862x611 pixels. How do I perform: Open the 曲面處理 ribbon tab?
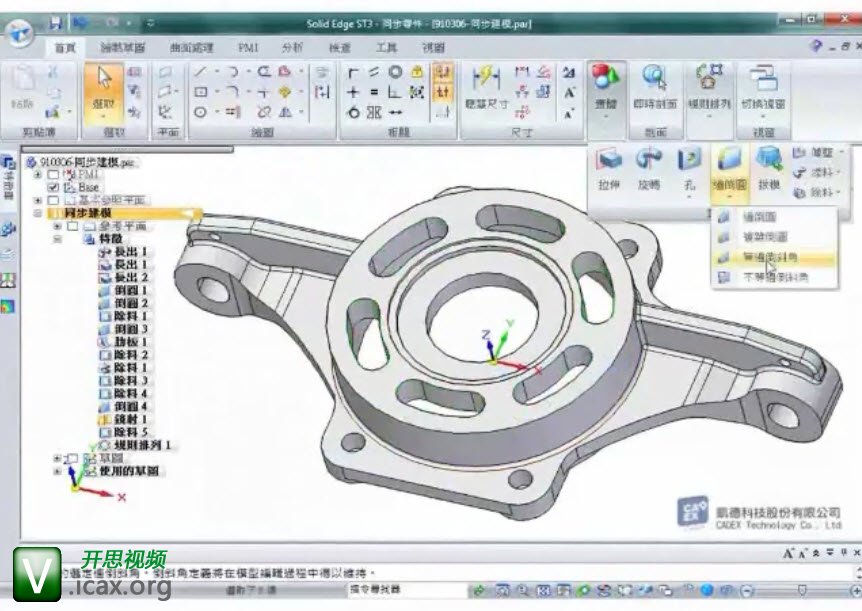pos(191,47)
